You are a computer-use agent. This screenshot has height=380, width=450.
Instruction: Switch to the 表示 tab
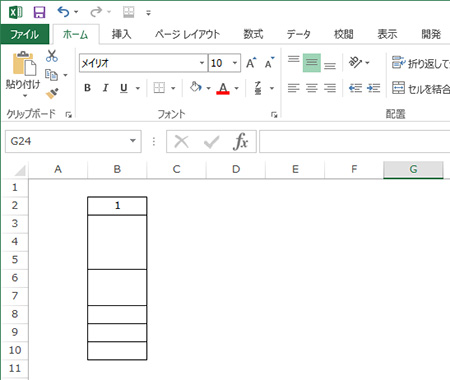pyautogui.click(x=387, y=34)
